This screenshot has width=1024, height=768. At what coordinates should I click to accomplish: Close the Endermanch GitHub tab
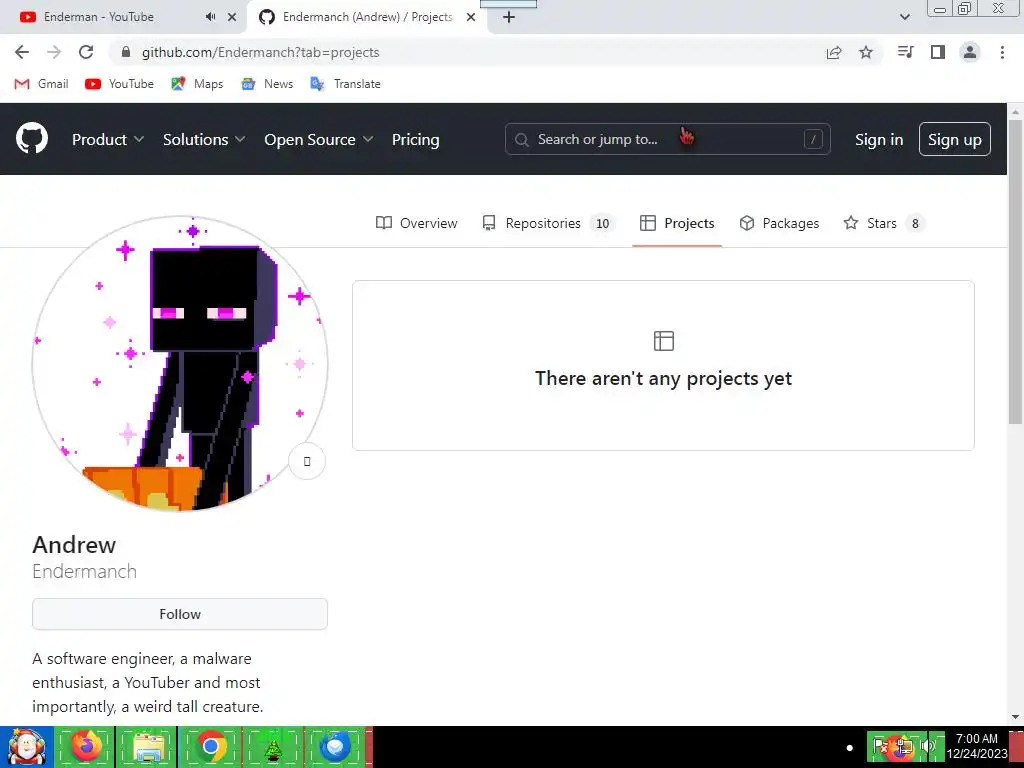click(471, 17)
